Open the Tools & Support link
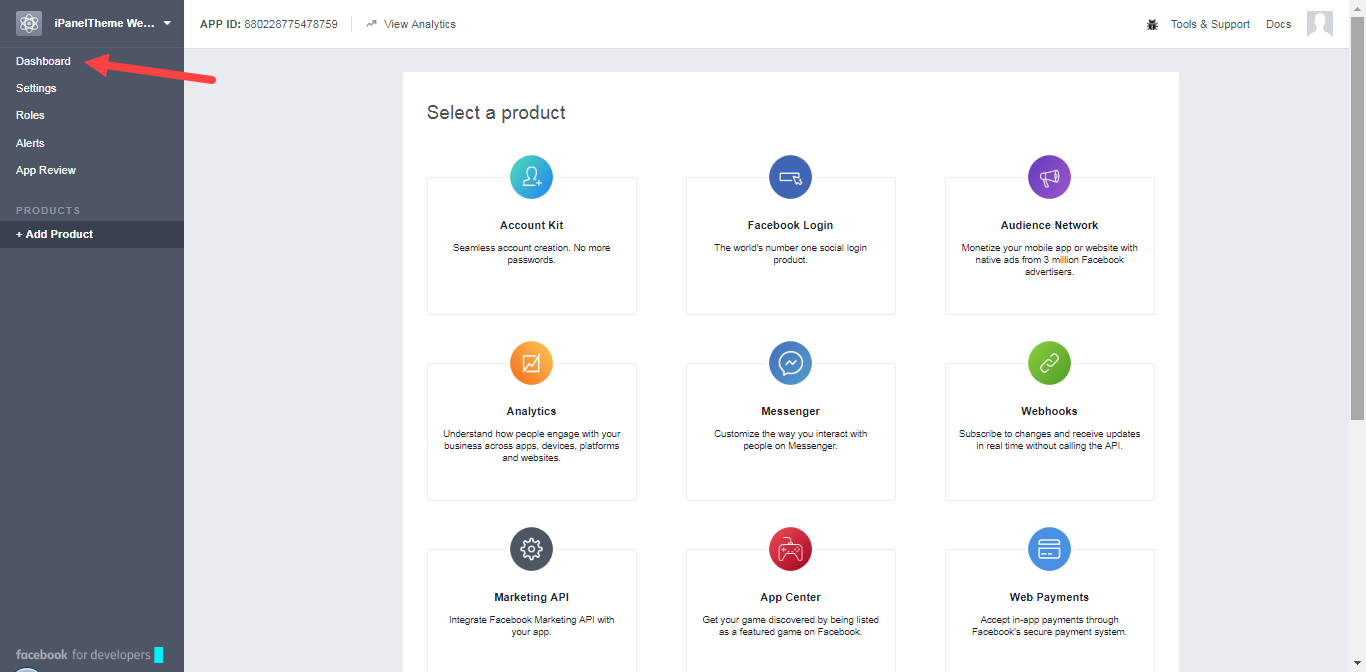1366x672 pixels. coord(1210,24)
